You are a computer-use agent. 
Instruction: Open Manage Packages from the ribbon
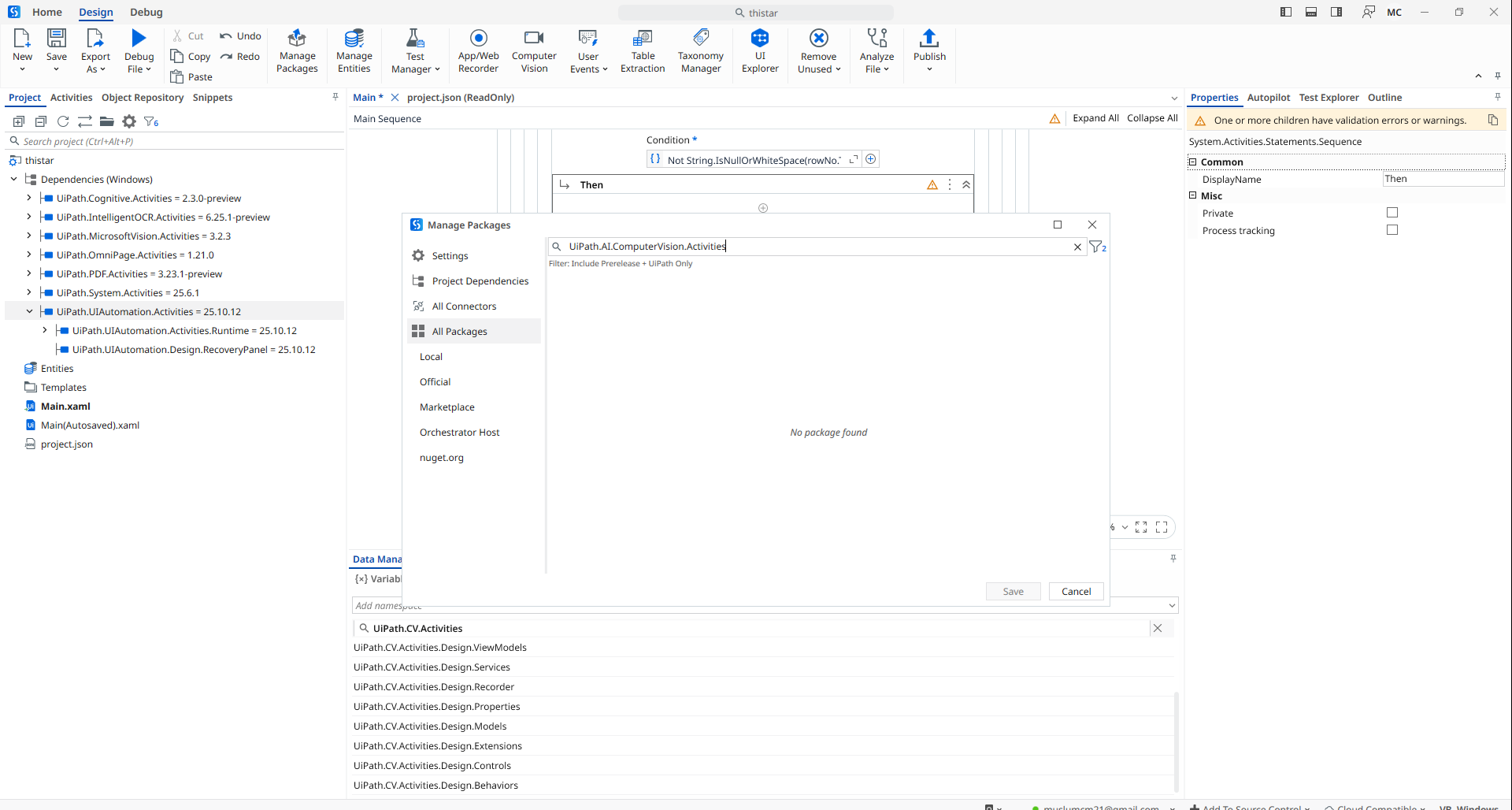[x=297, y=51]
